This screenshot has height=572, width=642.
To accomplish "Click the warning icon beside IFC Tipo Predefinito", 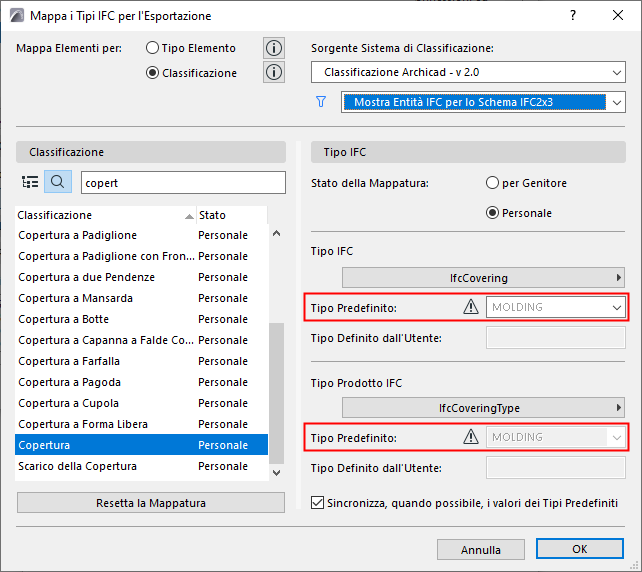I will click(x=471, y=307).
